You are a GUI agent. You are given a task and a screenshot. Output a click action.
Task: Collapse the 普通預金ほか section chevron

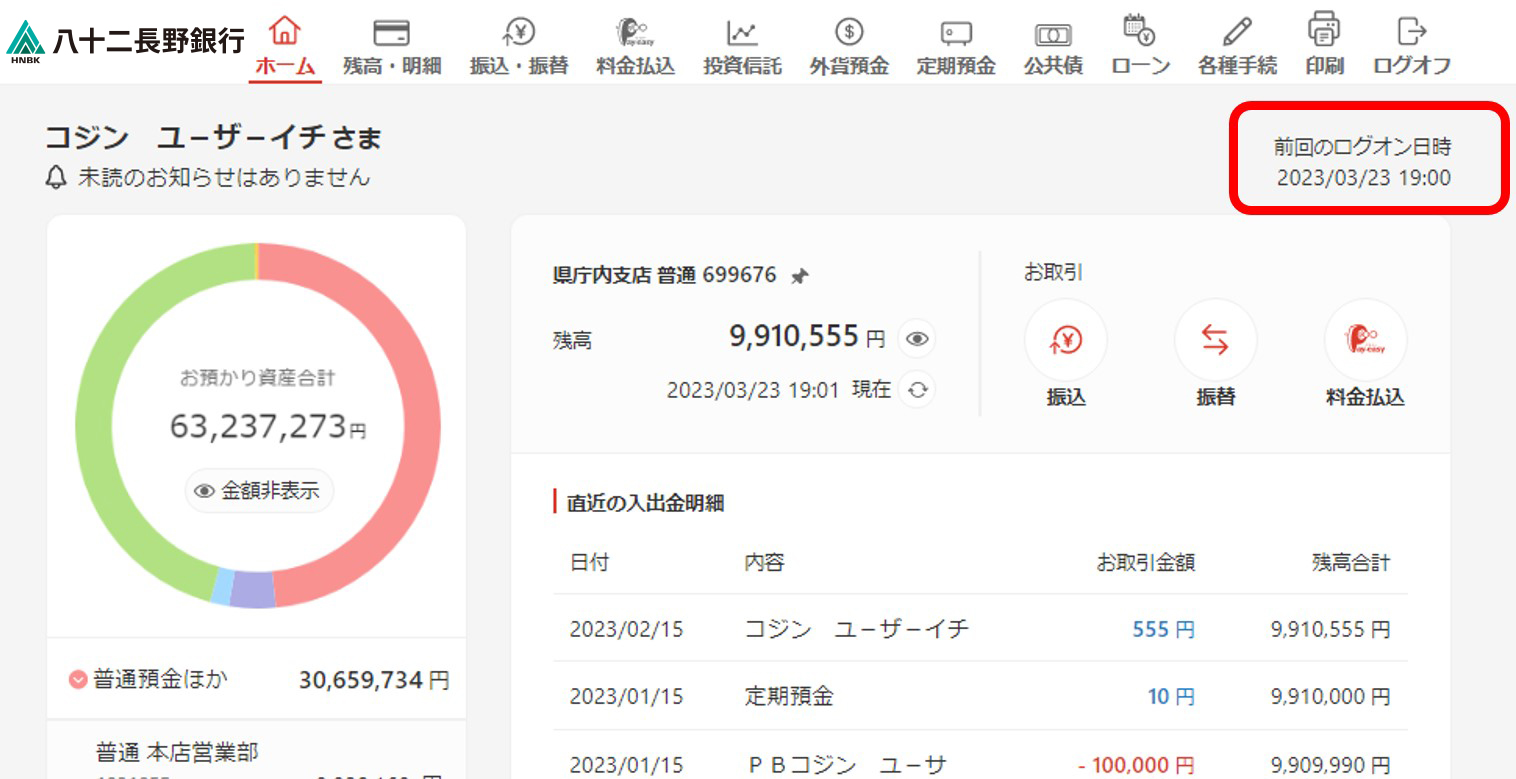pos(78,680)
